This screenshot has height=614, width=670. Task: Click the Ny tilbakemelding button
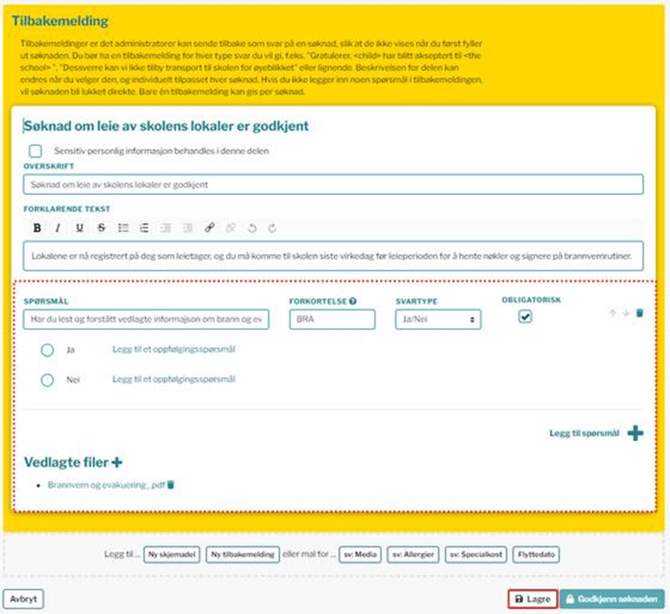click(240, 554)
